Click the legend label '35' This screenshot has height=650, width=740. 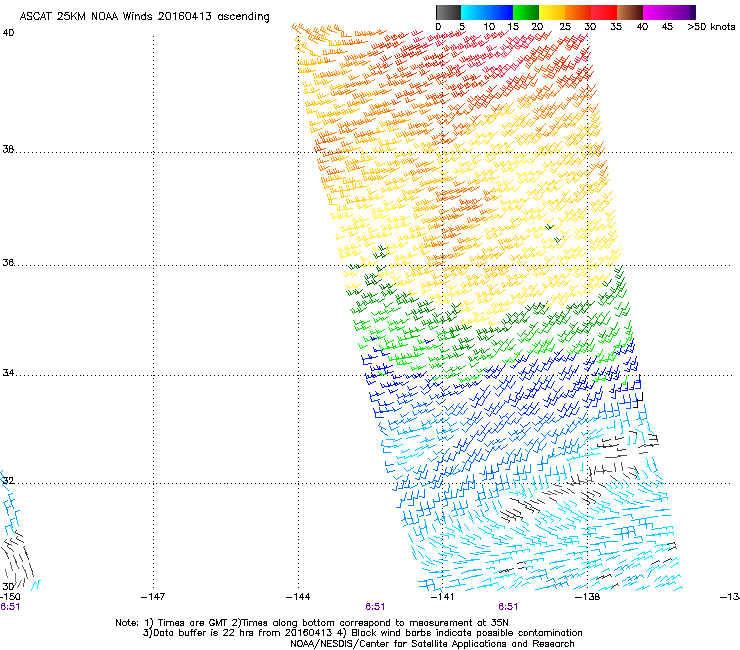click(x=616, y=27)
